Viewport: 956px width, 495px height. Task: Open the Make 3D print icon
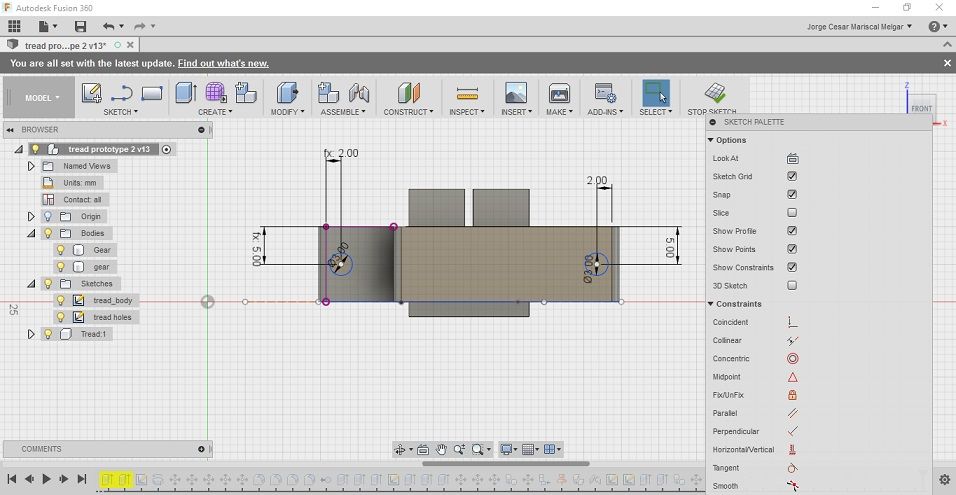[559, 93]
